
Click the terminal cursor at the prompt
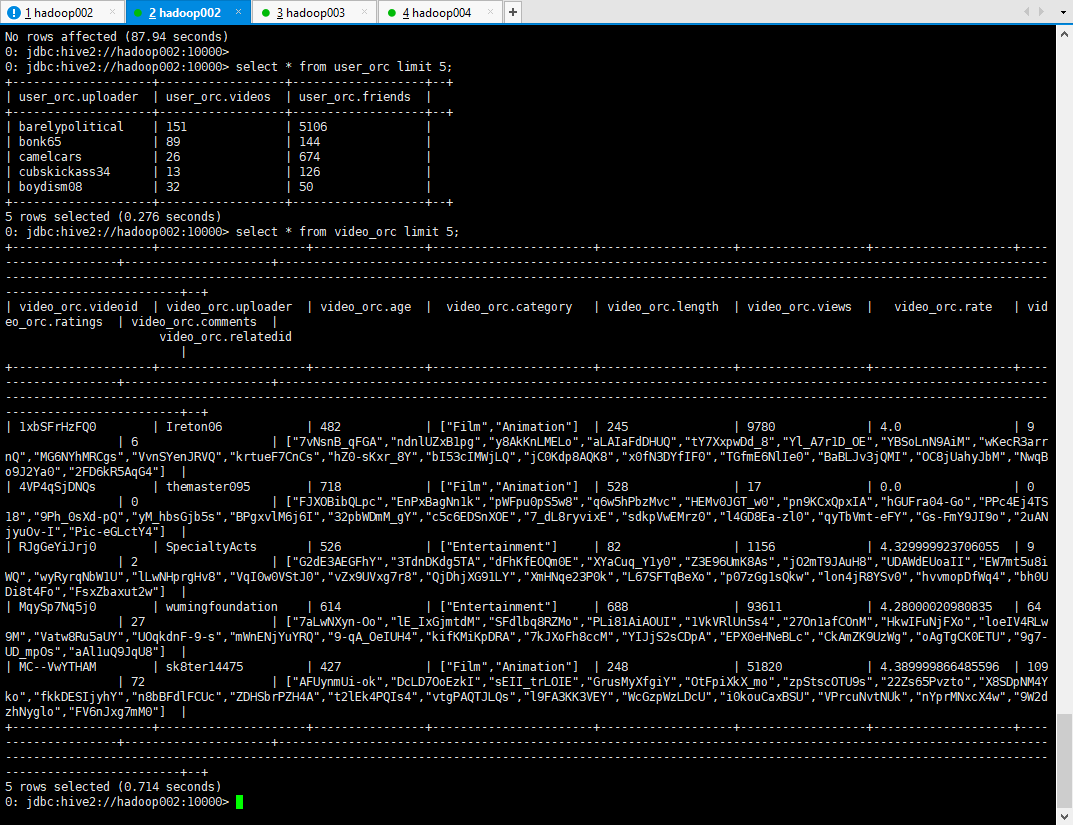[x=240, y=802]
